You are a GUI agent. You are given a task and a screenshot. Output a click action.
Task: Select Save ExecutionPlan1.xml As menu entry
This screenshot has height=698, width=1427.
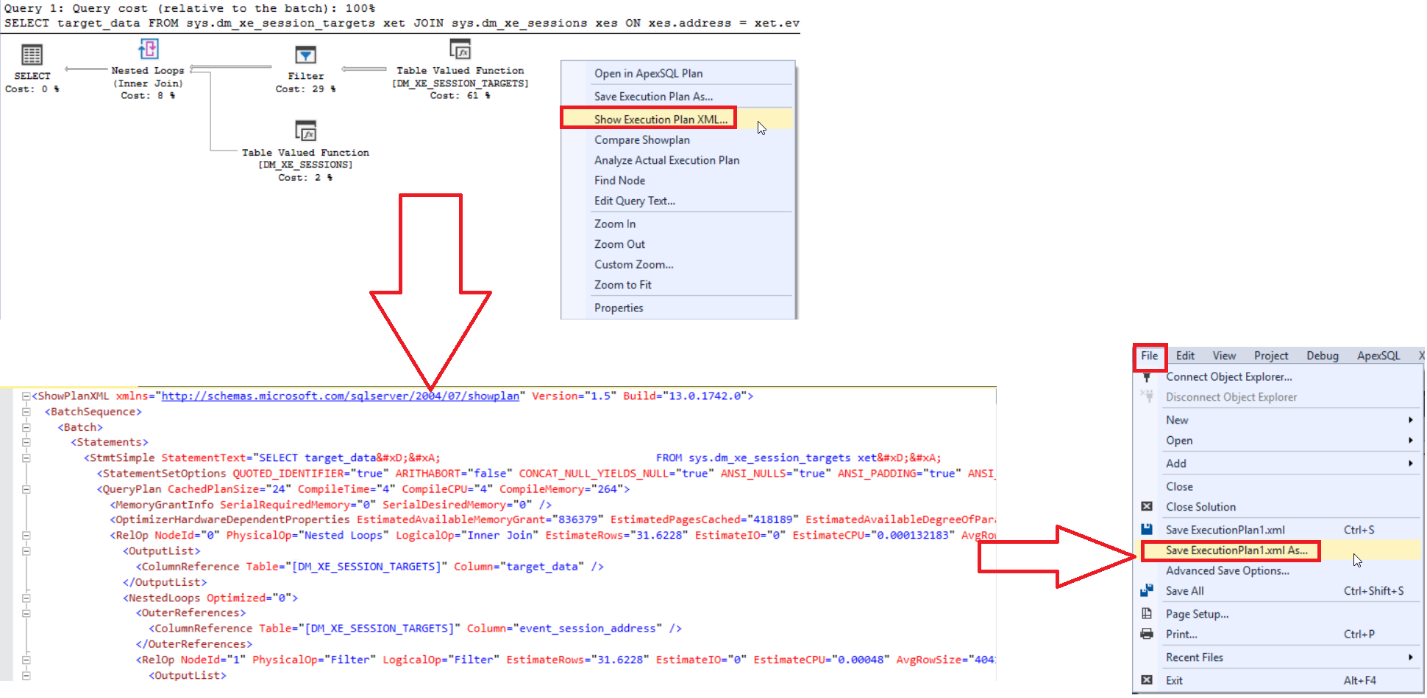(x=1236, y=550)
